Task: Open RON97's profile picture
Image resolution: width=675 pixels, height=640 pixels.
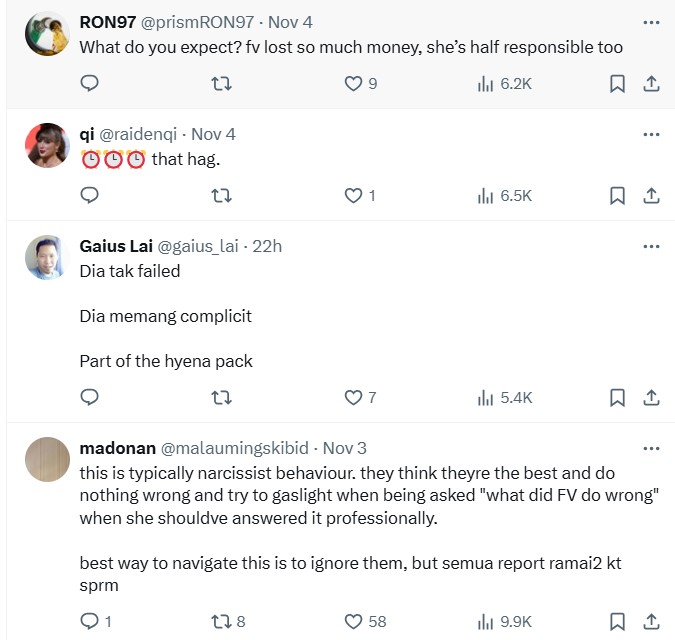Action: click(47, 33)
